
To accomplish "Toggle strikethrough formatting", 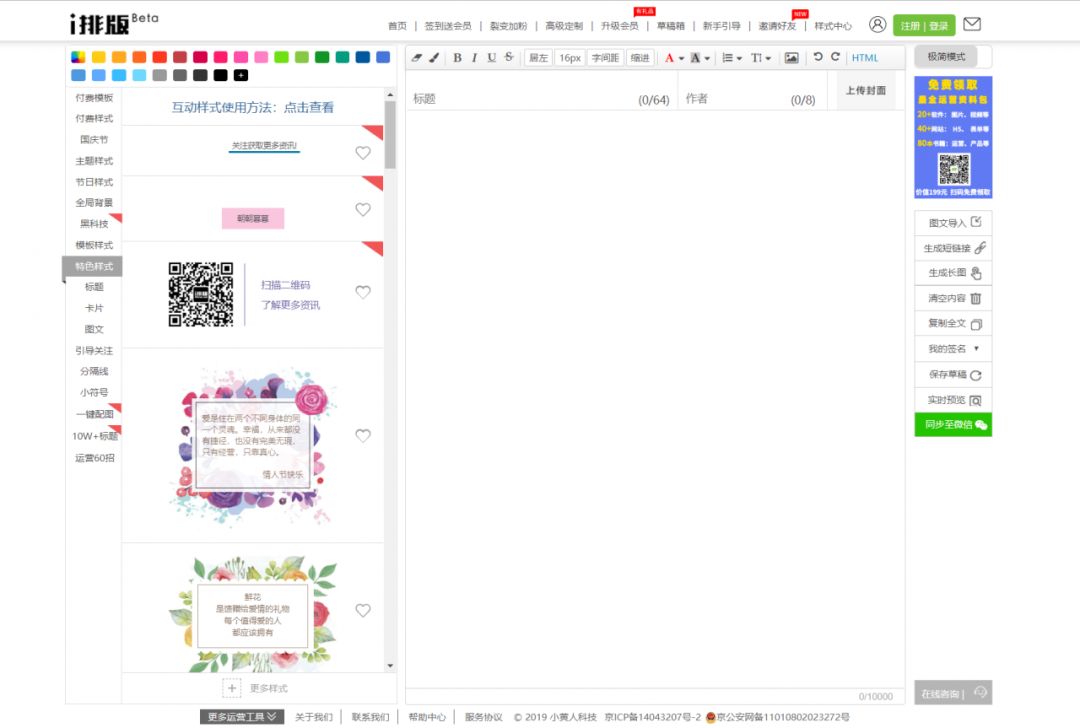I will pyautogui.click(x=509, y=58).
